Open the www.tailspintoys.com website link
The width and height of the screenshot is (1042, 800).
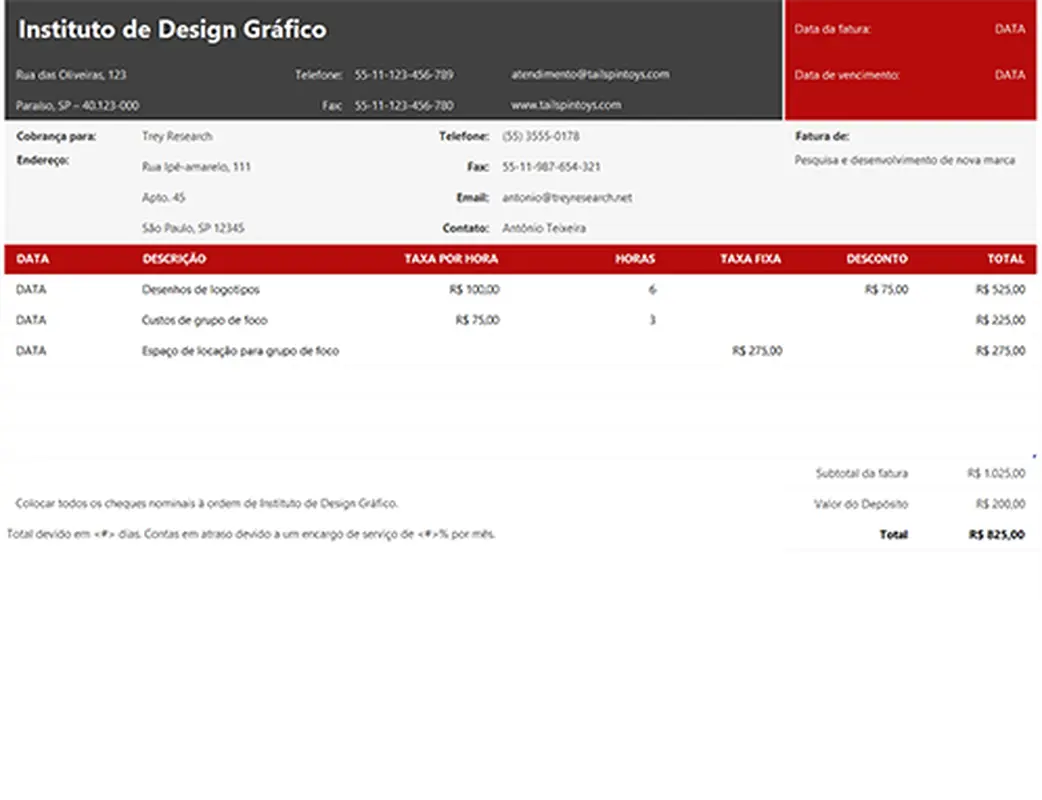(565, 105)
